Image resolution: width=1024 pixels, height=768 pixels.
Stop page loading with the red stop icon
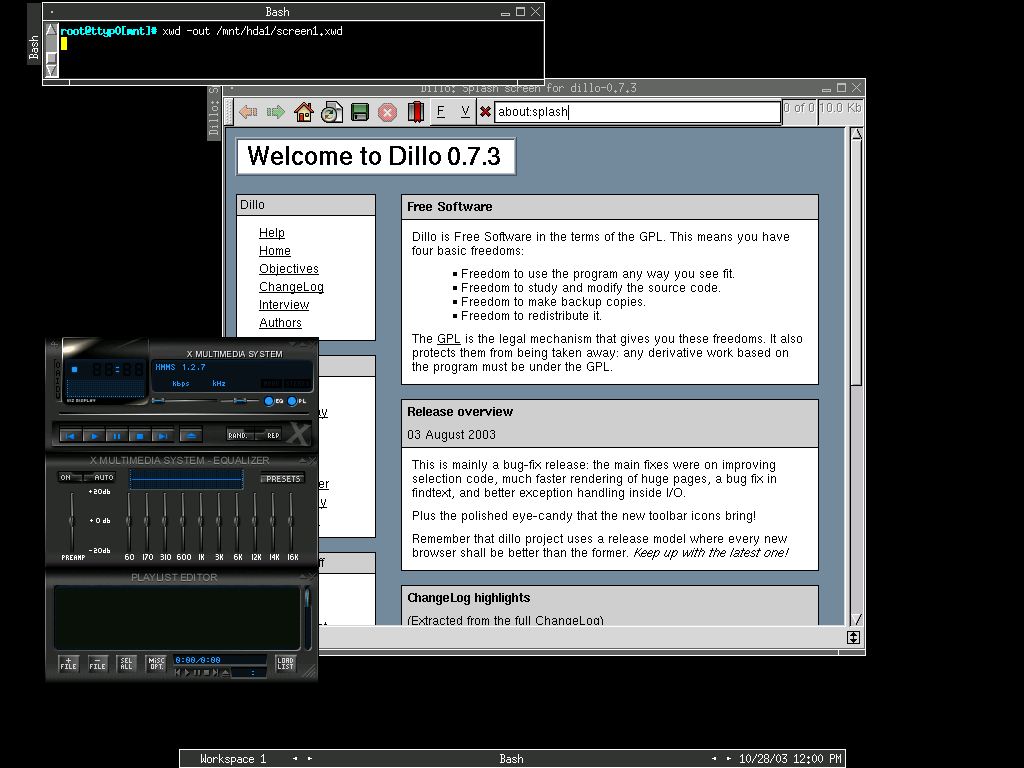[x=387, y=112]
